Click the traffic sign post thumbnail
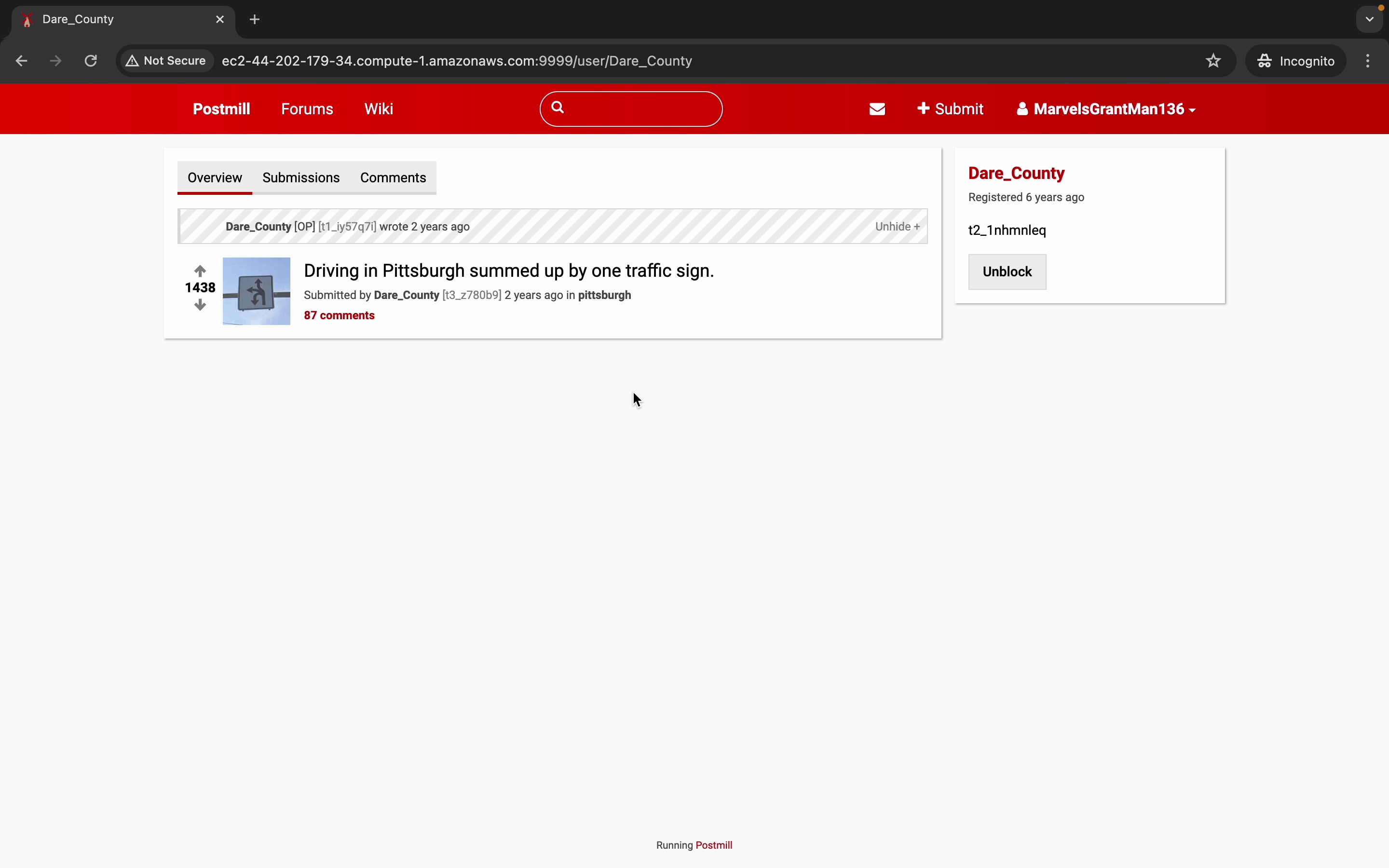 pyautogui.click(x=256, y=291)
